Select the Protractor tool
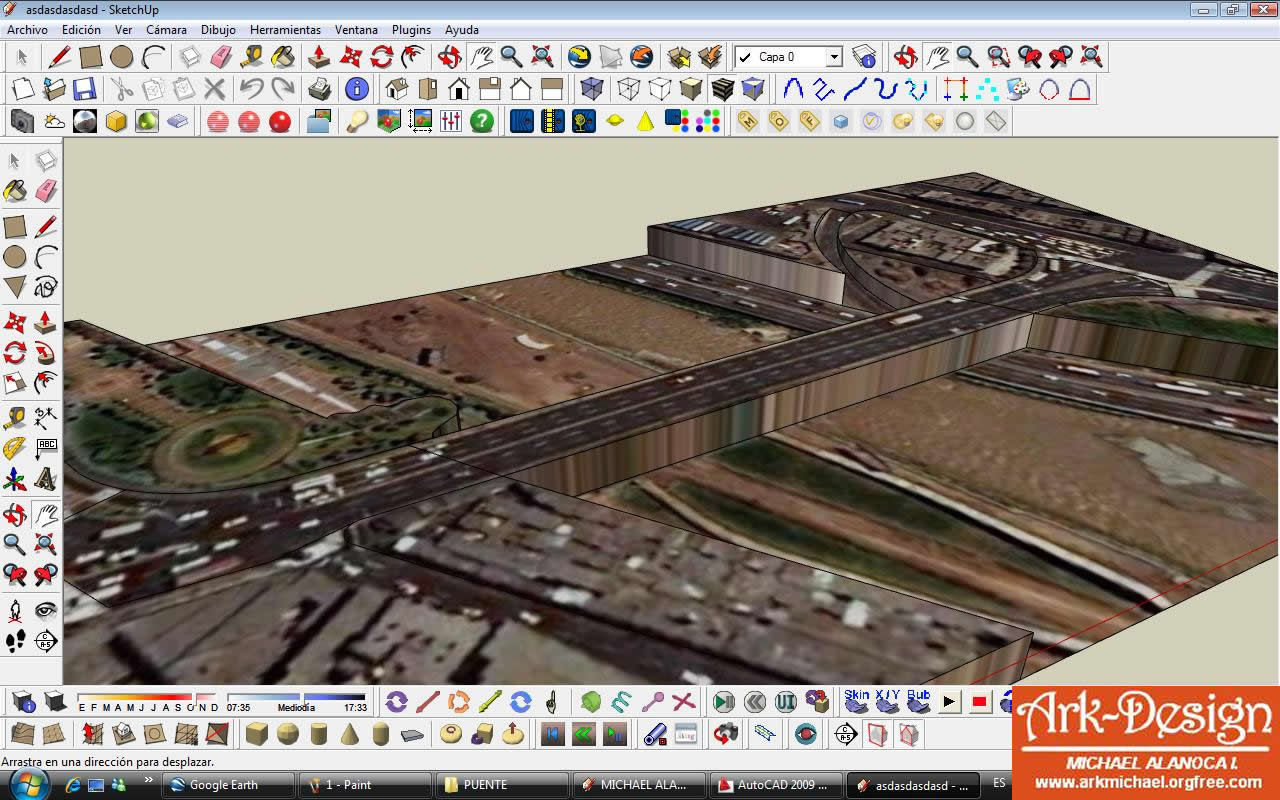The height and width of the screenshot is (800, 1280). pyautogui.click(x=15, y=449)
